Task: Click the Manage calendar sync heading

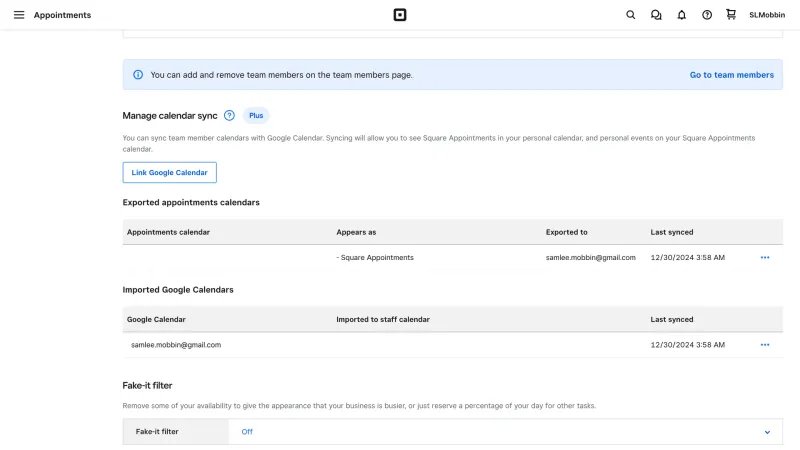Action: pyautogui.click(x=170, y=116)
